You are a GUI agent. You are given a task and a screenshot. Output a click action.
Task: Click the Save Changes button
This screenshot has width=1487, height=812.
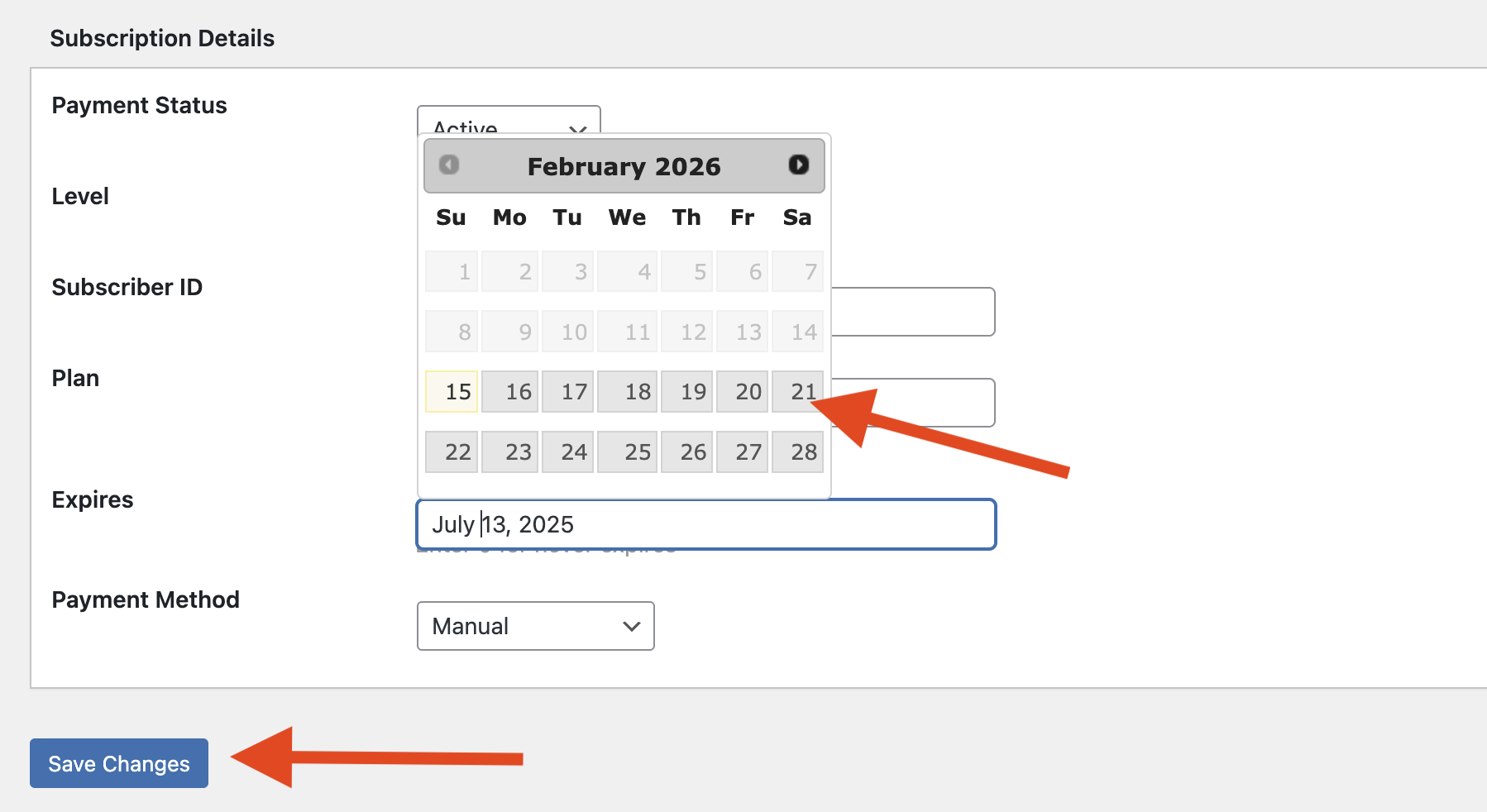tap(119, 763)
